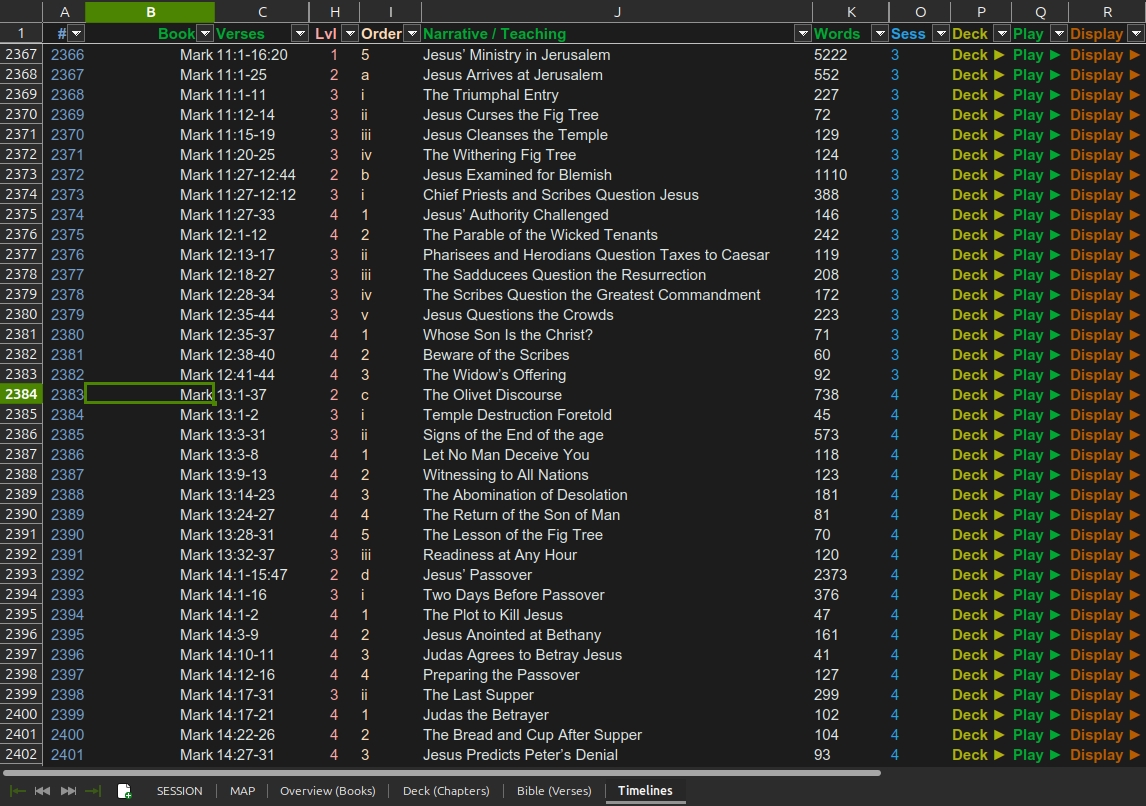Open the Order column filter dropdown

pyautogui.click(x=412, y=34)
